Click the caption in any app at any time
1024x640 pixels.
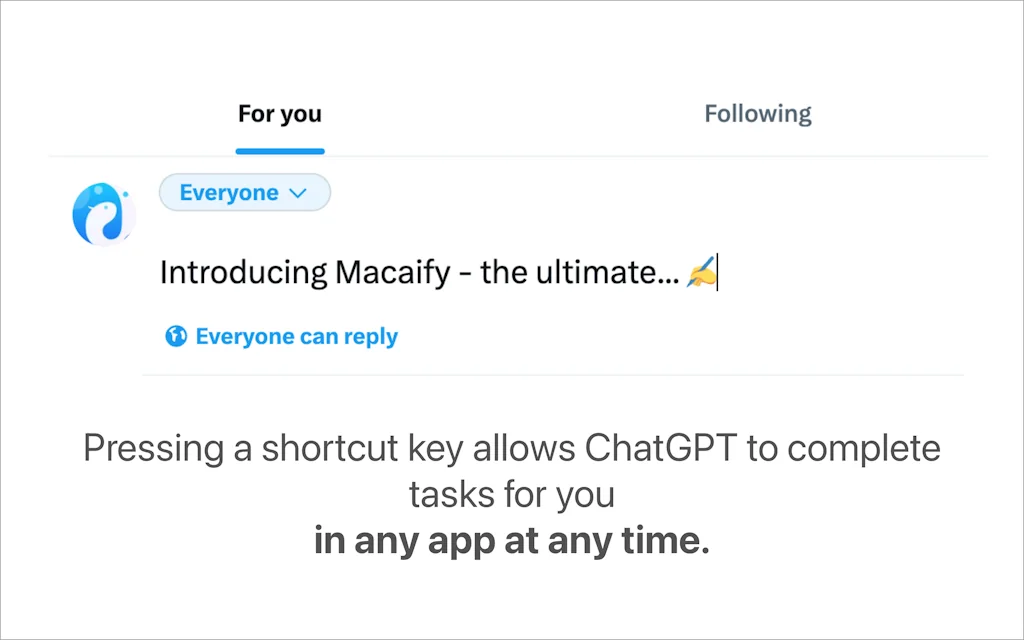pos(511,540)
